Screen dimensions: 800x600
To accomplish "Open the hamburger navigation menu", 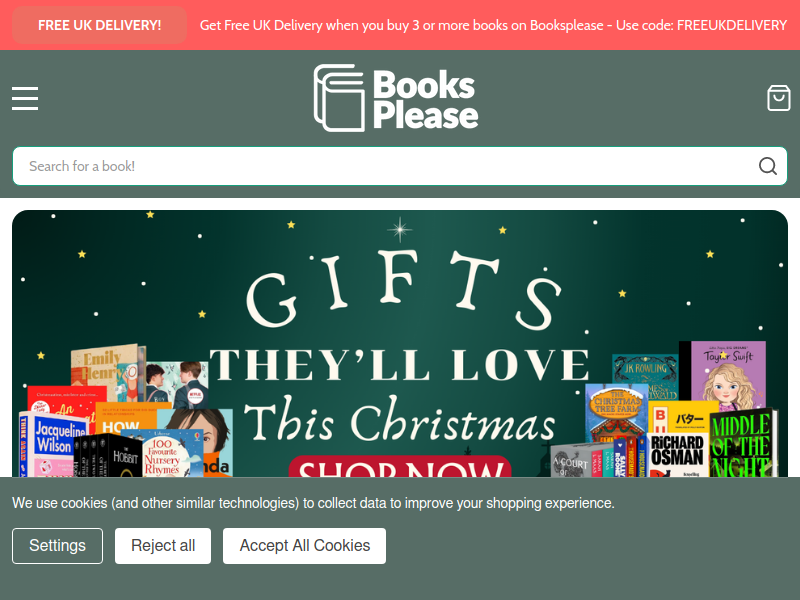I will (x=25, y=98).
